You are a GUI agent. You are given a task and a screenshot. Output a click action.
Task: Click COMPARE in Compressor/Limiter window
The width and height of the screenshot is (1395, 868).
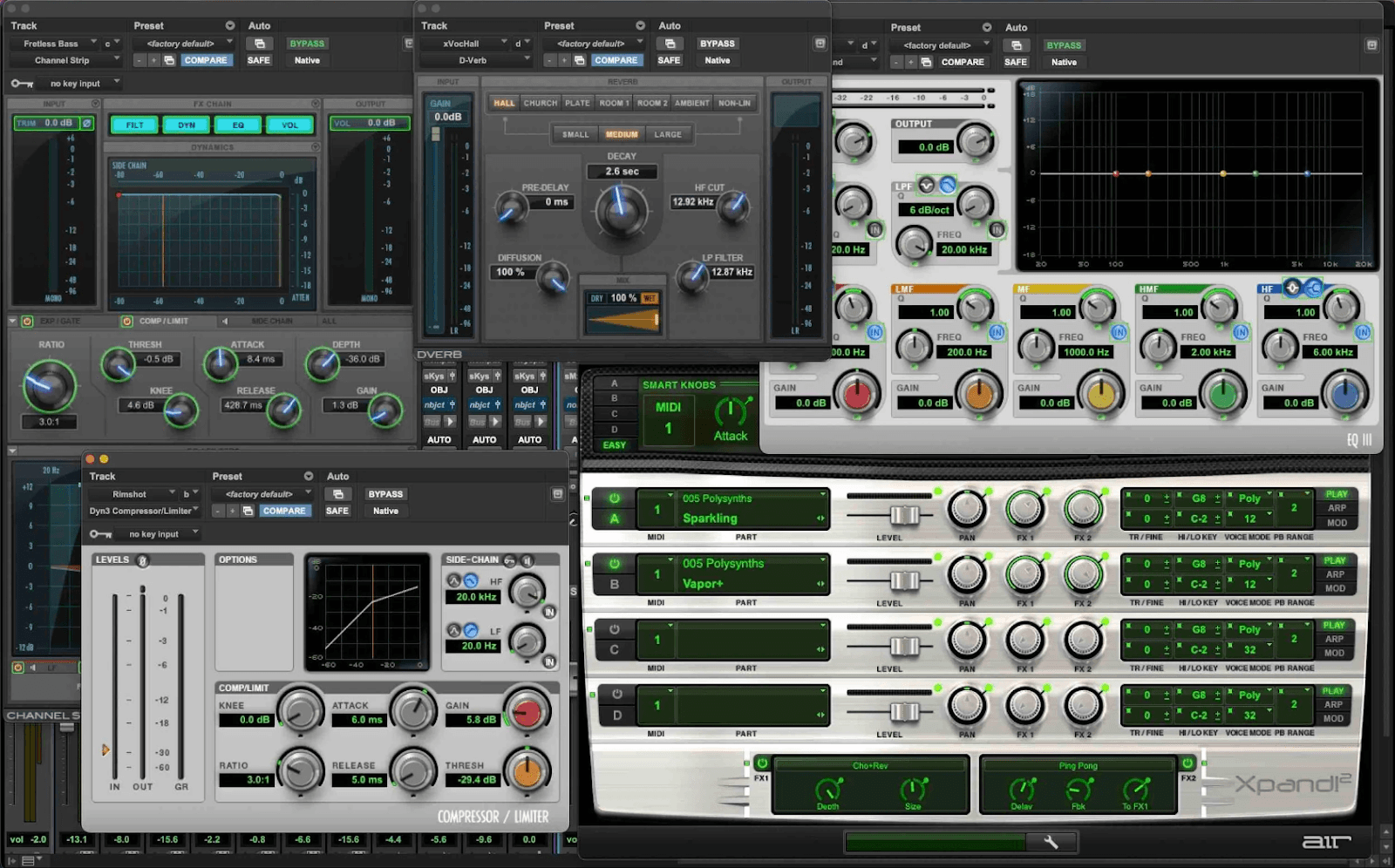pos(284,512)
